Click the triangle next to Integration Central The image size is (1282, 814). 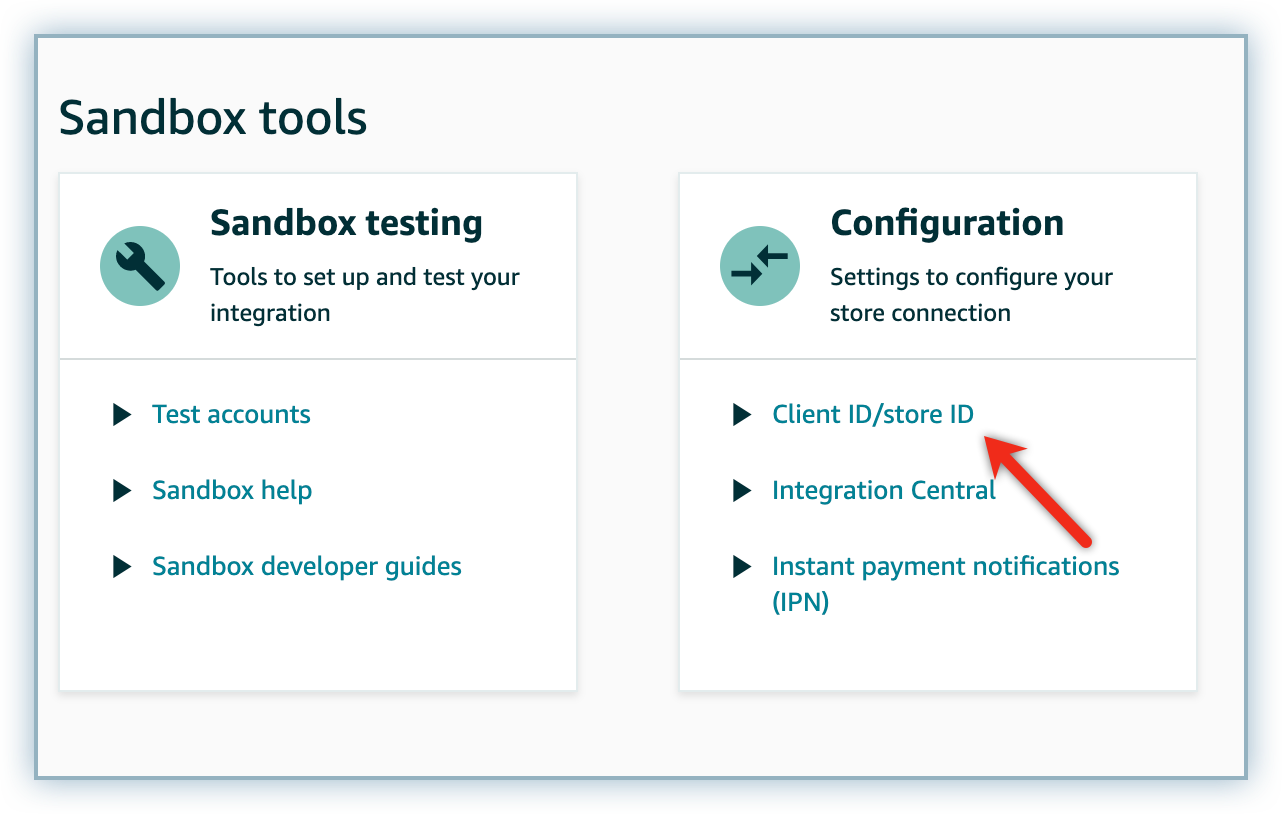742,490
